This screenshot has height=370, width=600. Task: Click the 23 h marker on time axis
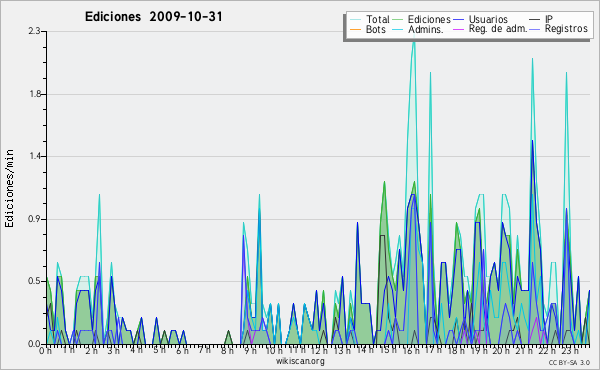(570, 350)
